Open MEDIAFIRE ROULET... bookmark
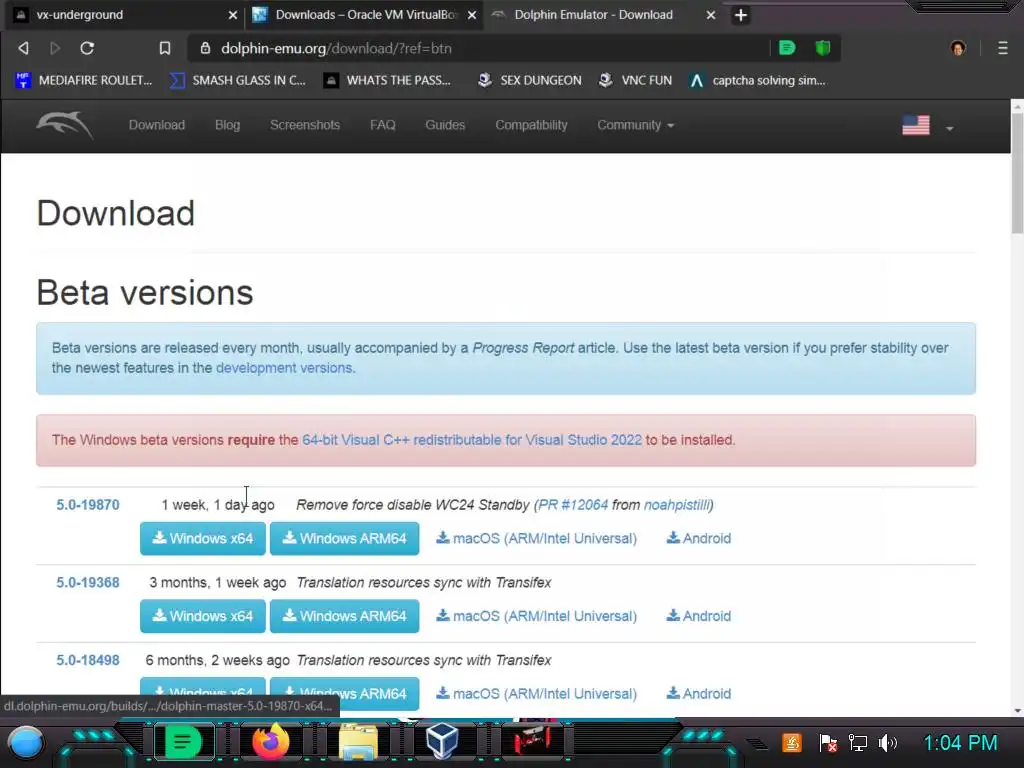 [83, 80]
